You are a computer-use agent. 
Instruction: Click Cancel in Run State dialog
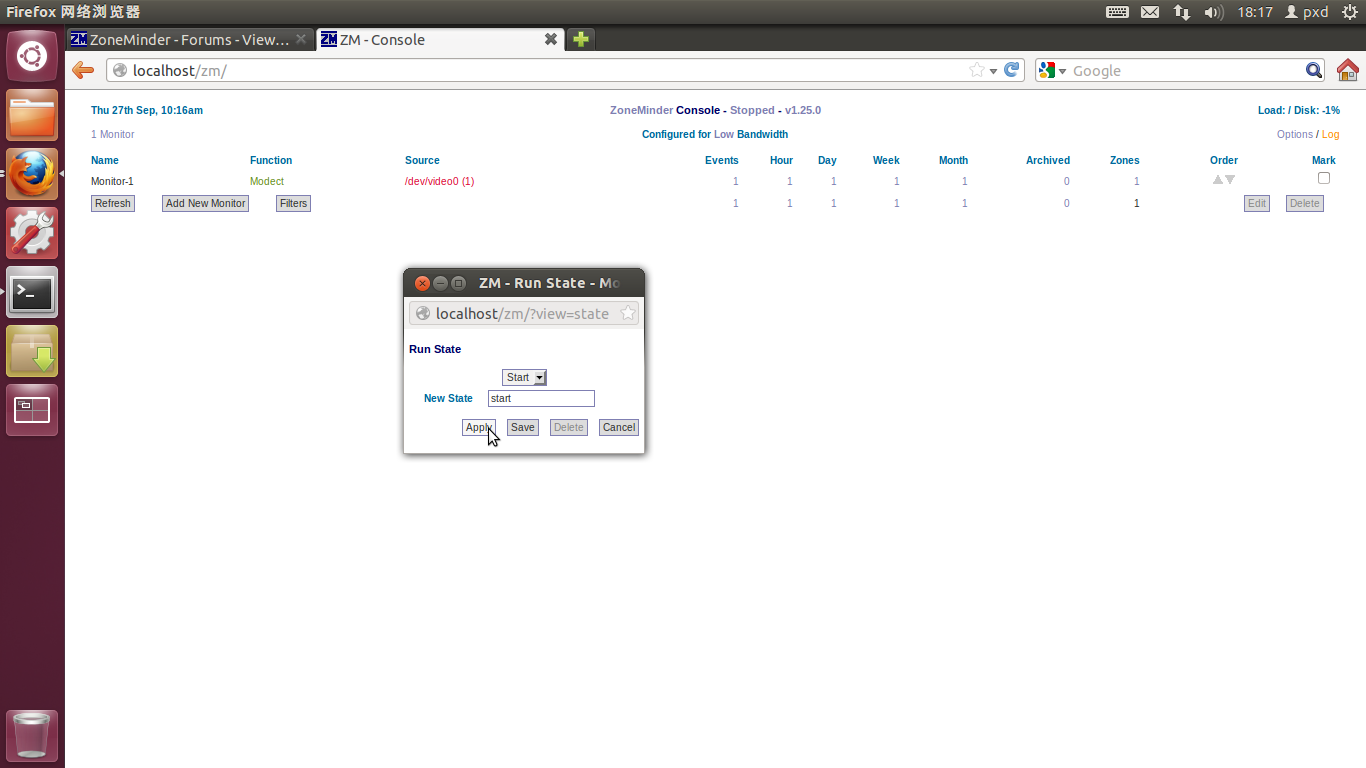point(618,427)
